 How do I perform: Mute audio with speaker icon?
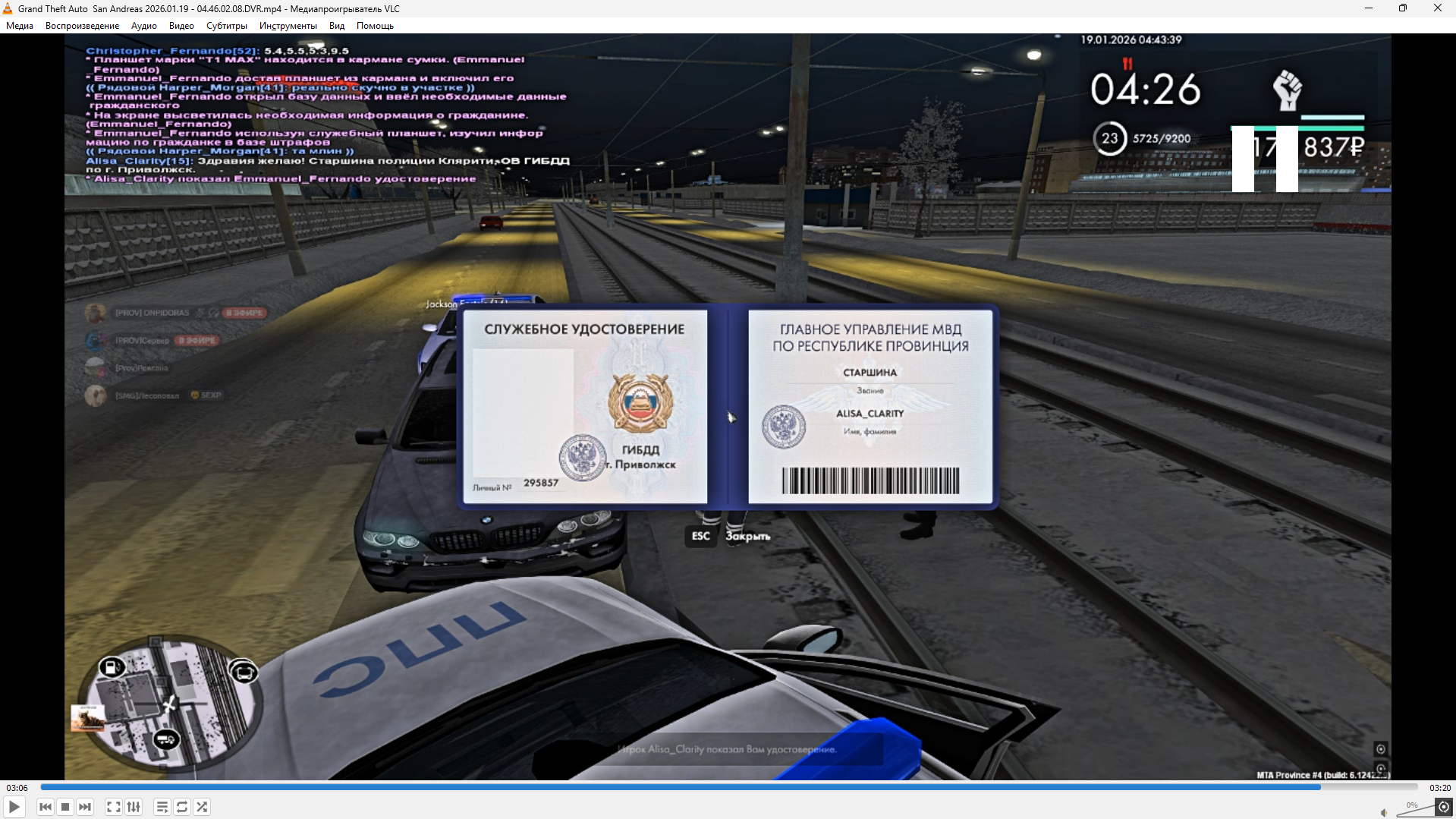tap(1384, 812)
